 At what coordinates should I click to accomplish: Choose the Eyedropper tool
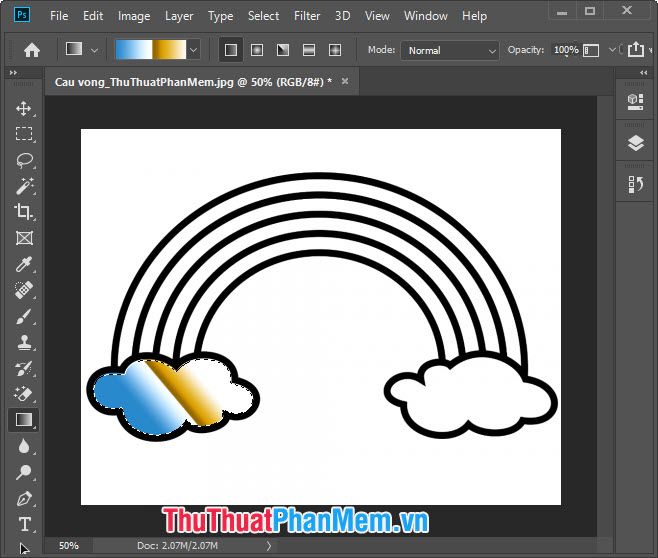(24, 264)
